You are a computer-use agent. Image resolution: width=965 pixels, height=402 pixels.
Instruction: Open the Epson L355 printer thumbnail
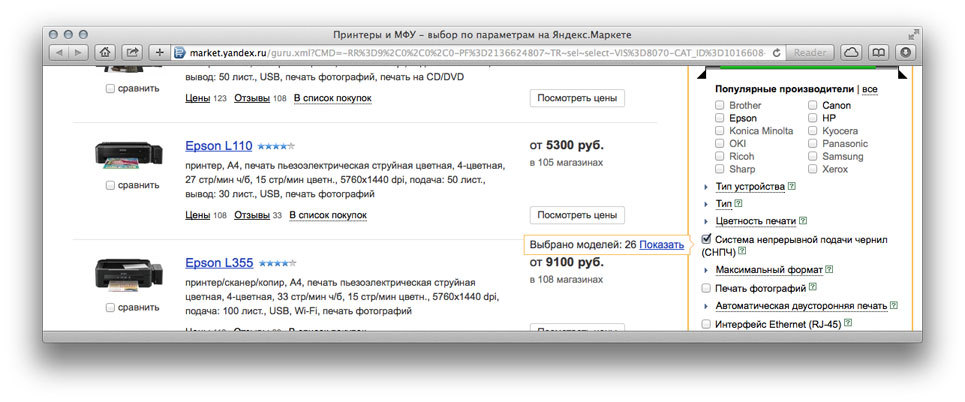tap(129, 275)
